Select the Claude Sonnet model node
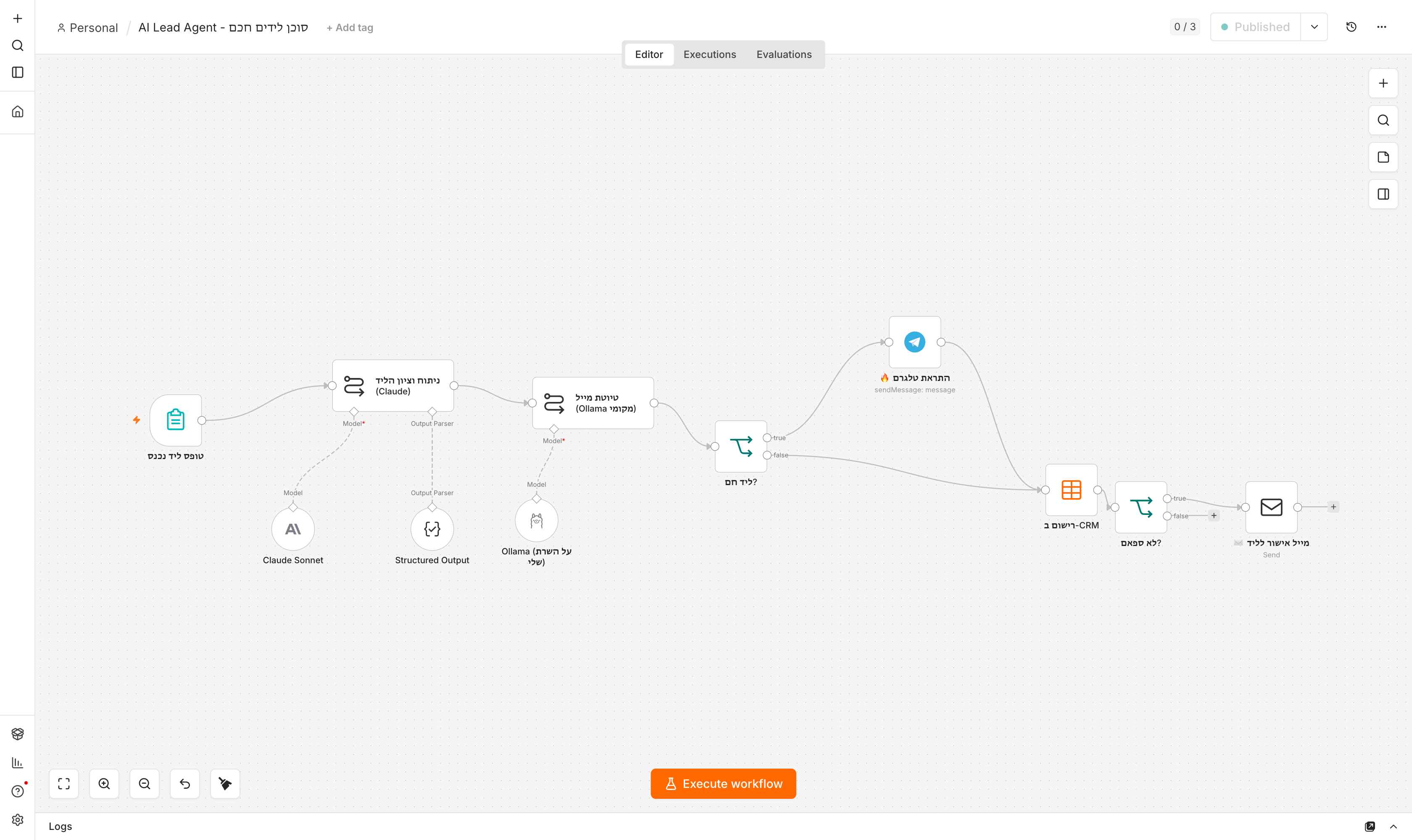Screen dimensions: 1412x840 coord(293,529)
